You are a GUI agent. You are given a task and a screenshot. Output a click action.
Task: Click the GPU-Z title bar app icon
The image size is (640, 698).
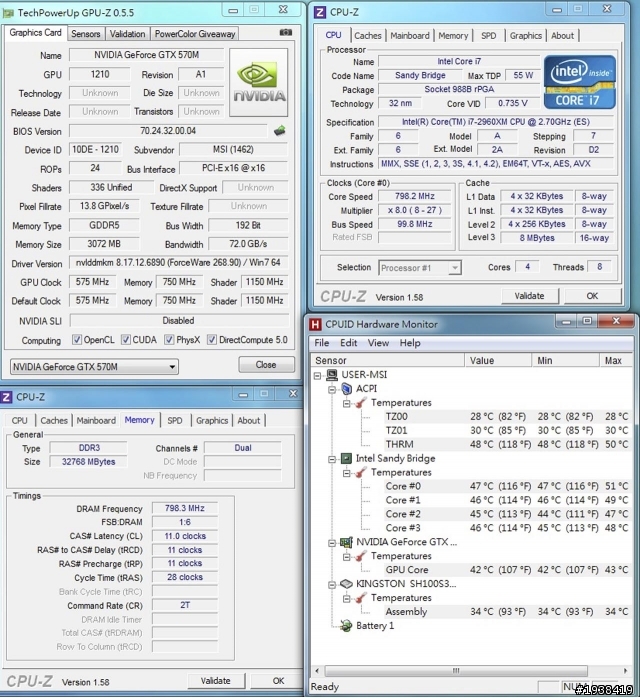point(8,13)
